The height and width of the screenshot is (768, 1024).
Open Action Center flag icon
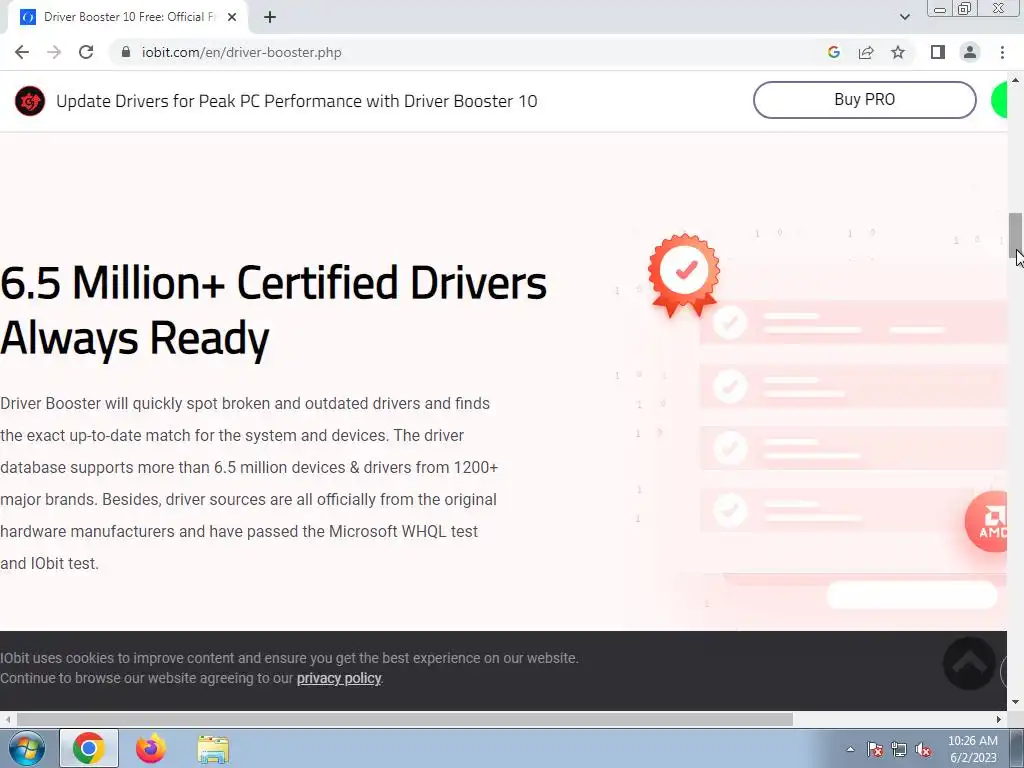click(x=875, y=750)
